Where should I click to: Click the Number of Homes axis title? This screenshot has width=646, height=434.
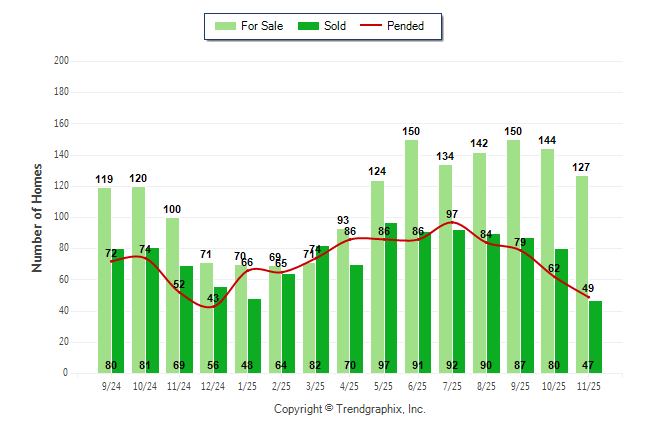[x=37, y=217]
